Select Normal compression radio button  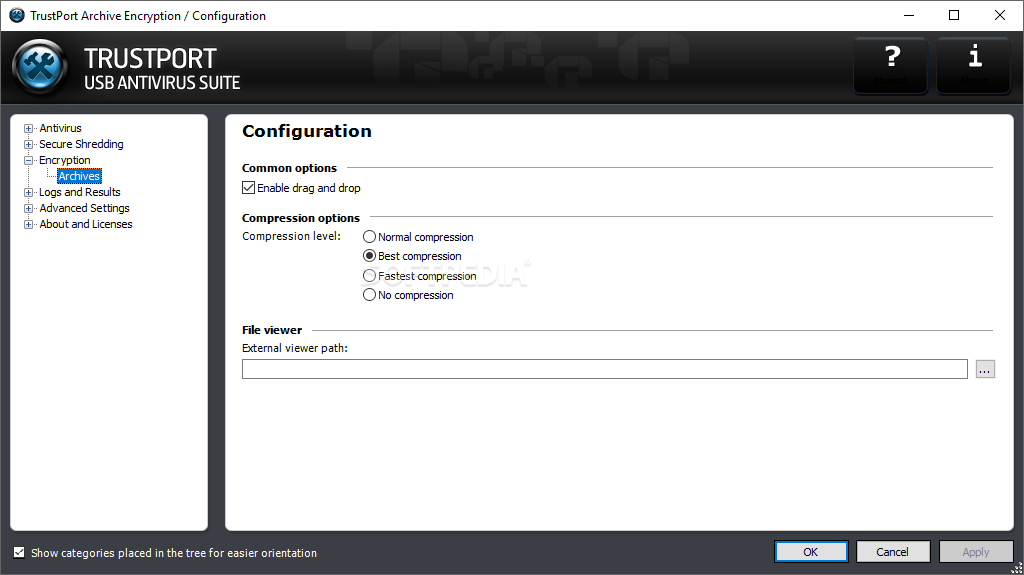tap(370, 237)
